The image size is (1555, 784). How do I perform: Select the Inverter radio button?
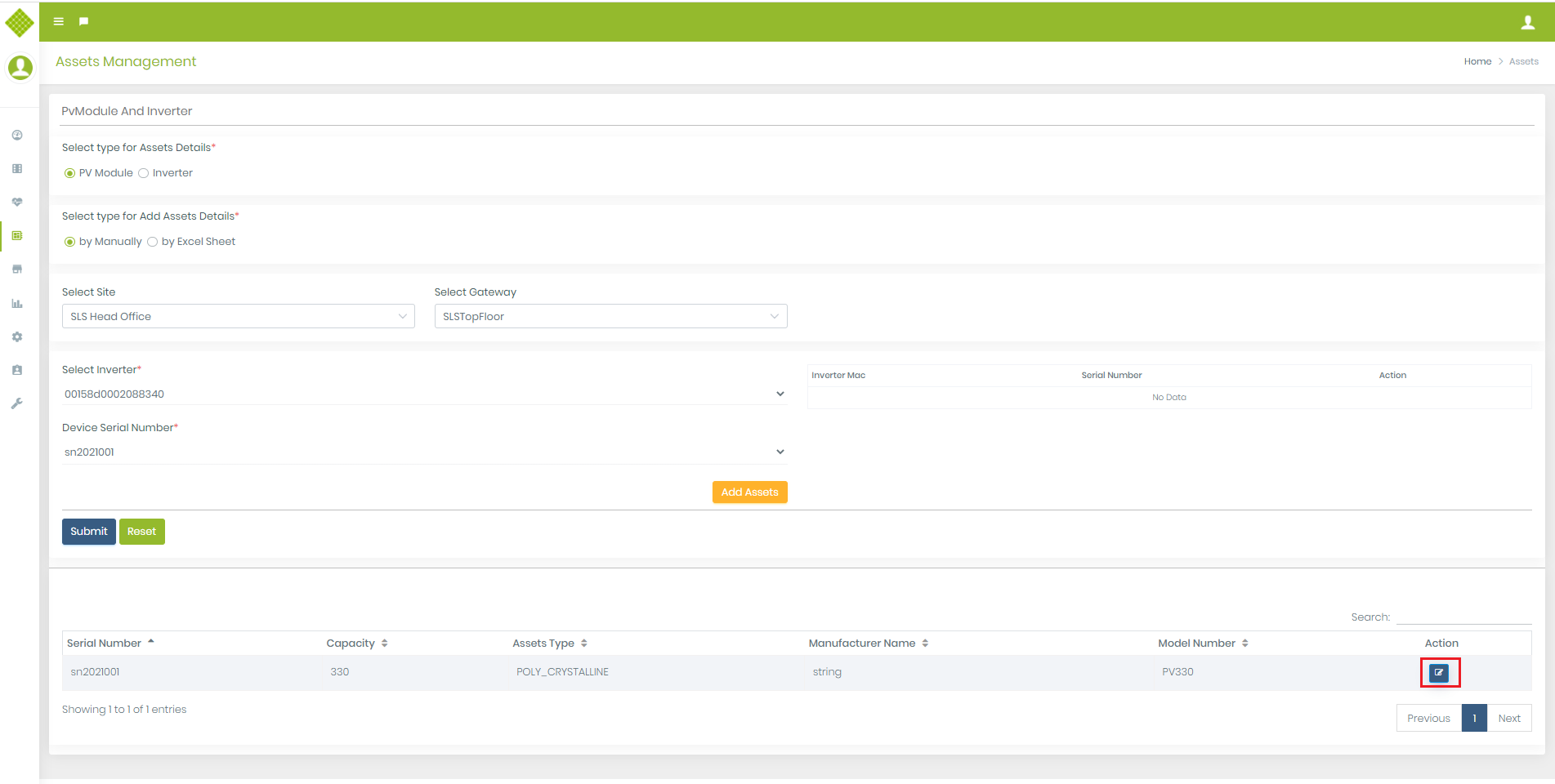point(144,173)
